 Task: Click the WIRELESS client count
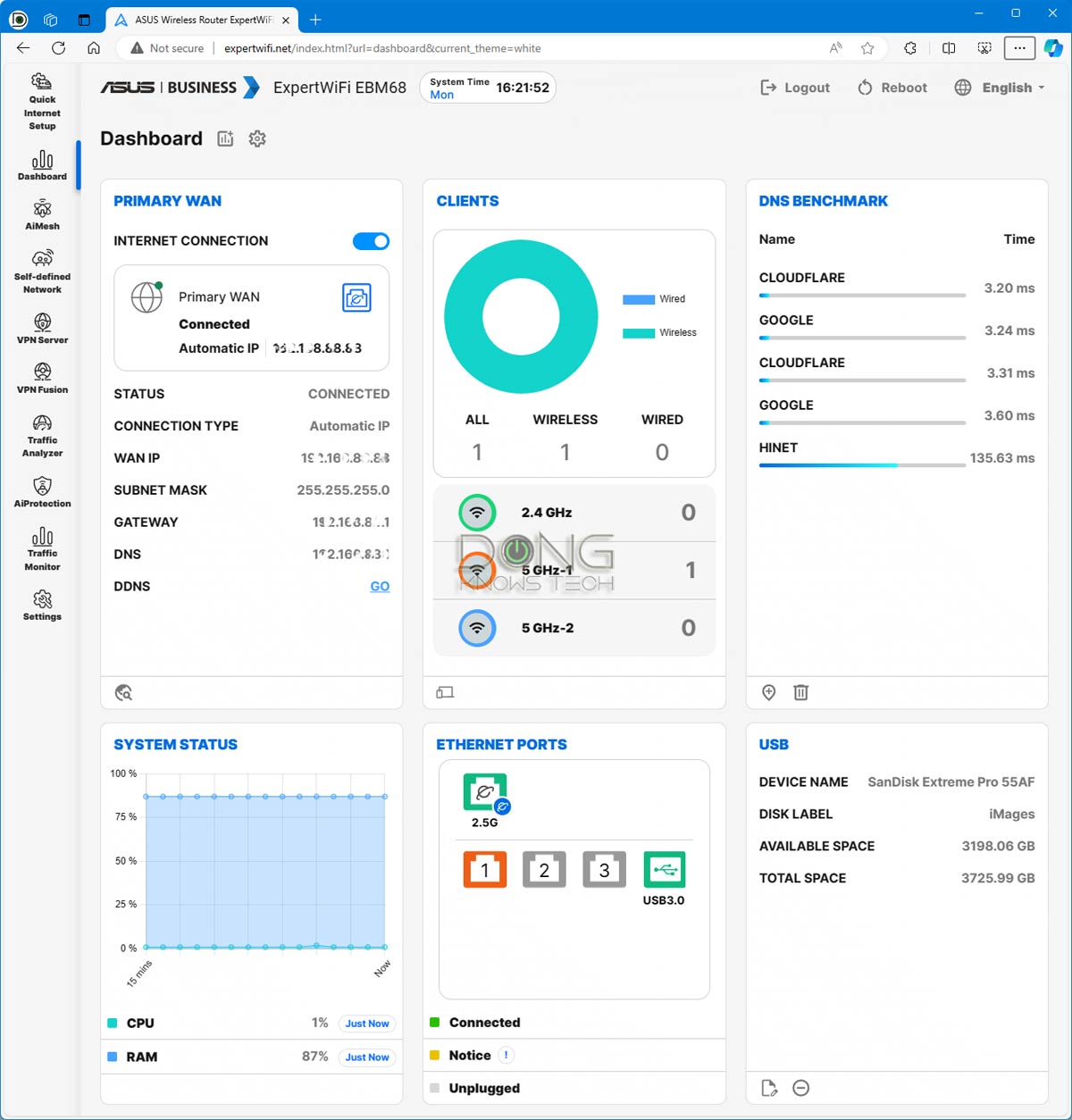(565, 453)
